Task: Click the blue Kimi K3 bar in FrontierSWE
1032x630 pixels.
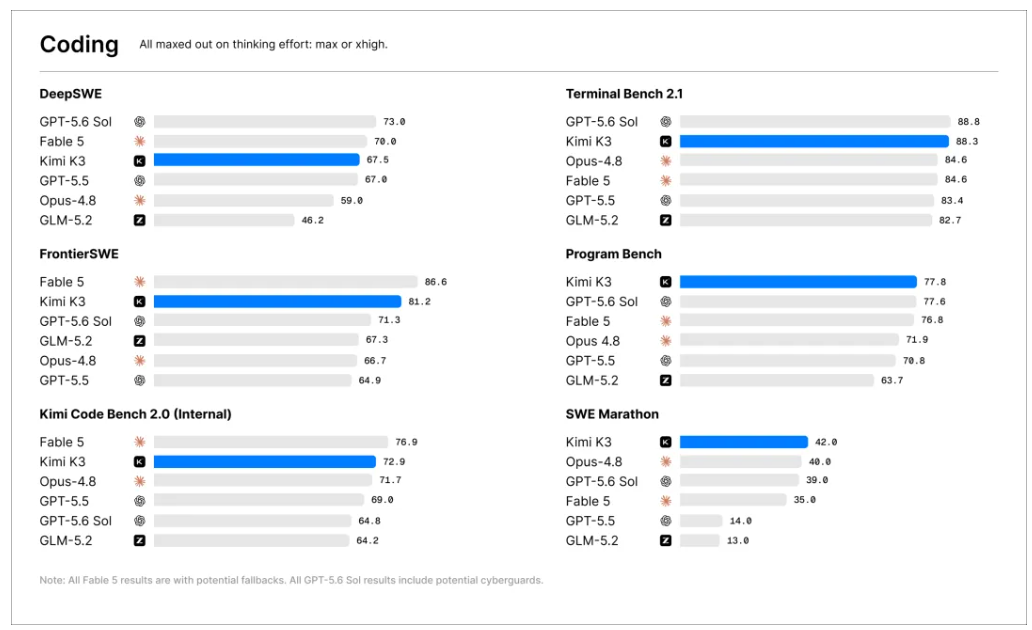Action: point(277,302)
